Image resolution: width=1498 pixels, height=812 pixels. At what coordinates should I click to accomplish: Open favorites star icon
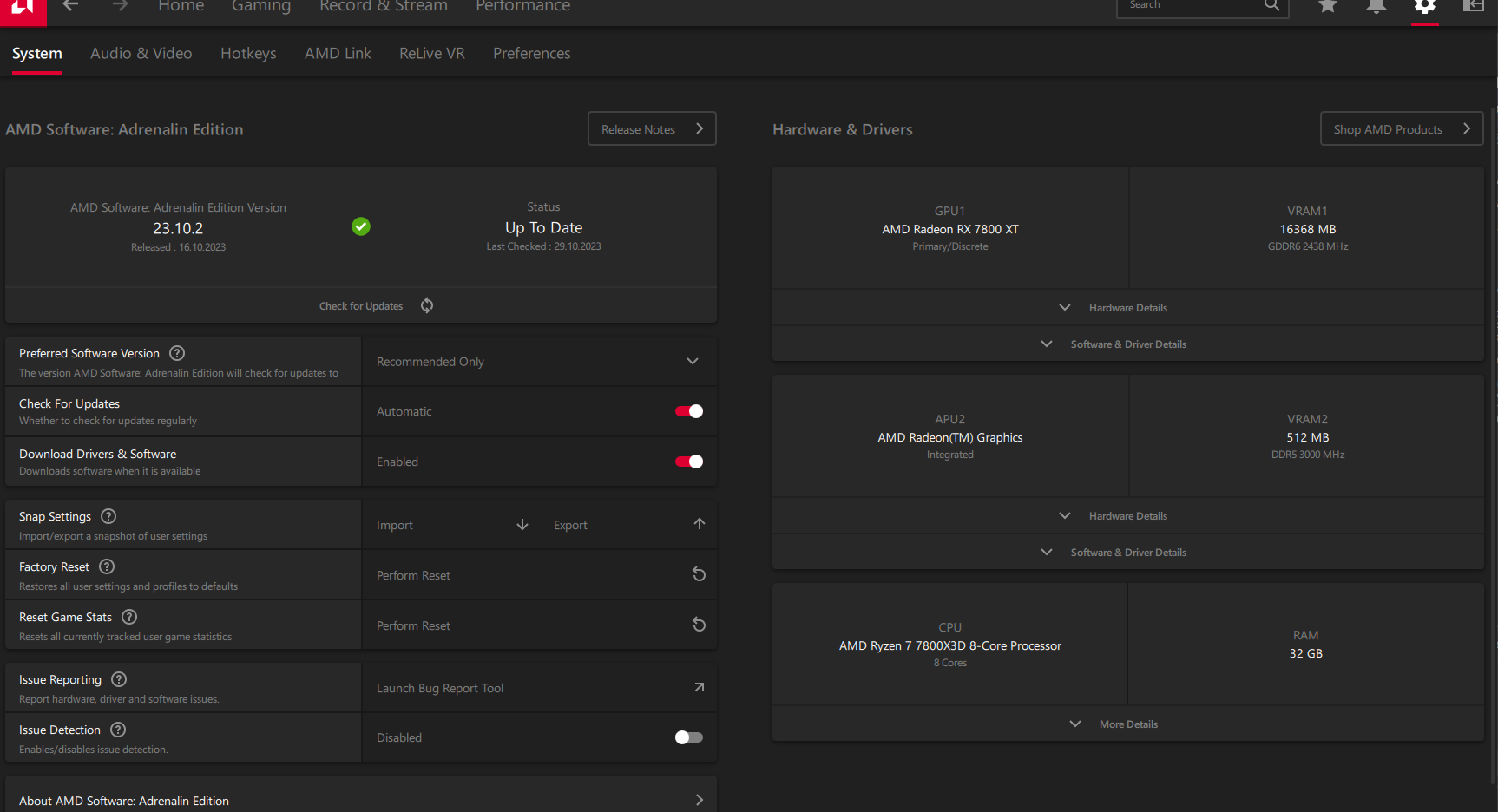1328,6
